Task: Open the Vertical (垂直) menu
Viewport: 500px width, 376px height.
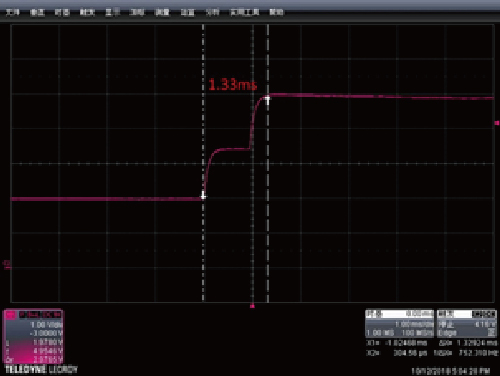Action: (x=37, y=12)
